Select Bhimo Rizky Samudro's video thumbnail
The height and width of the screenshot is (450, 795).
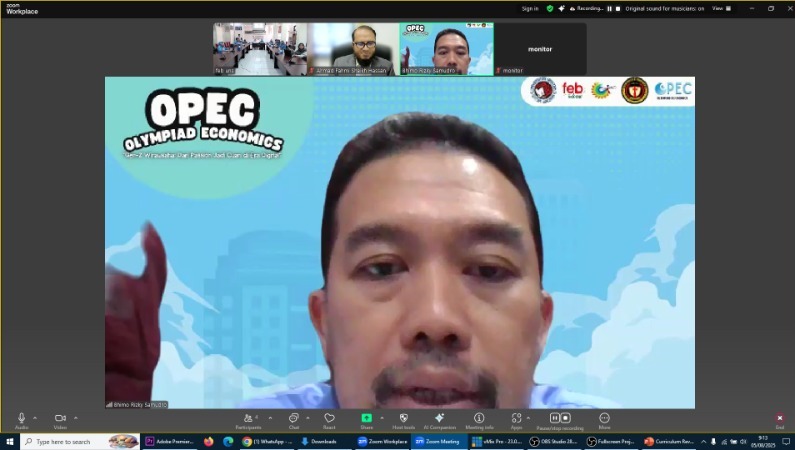[446, 49]
